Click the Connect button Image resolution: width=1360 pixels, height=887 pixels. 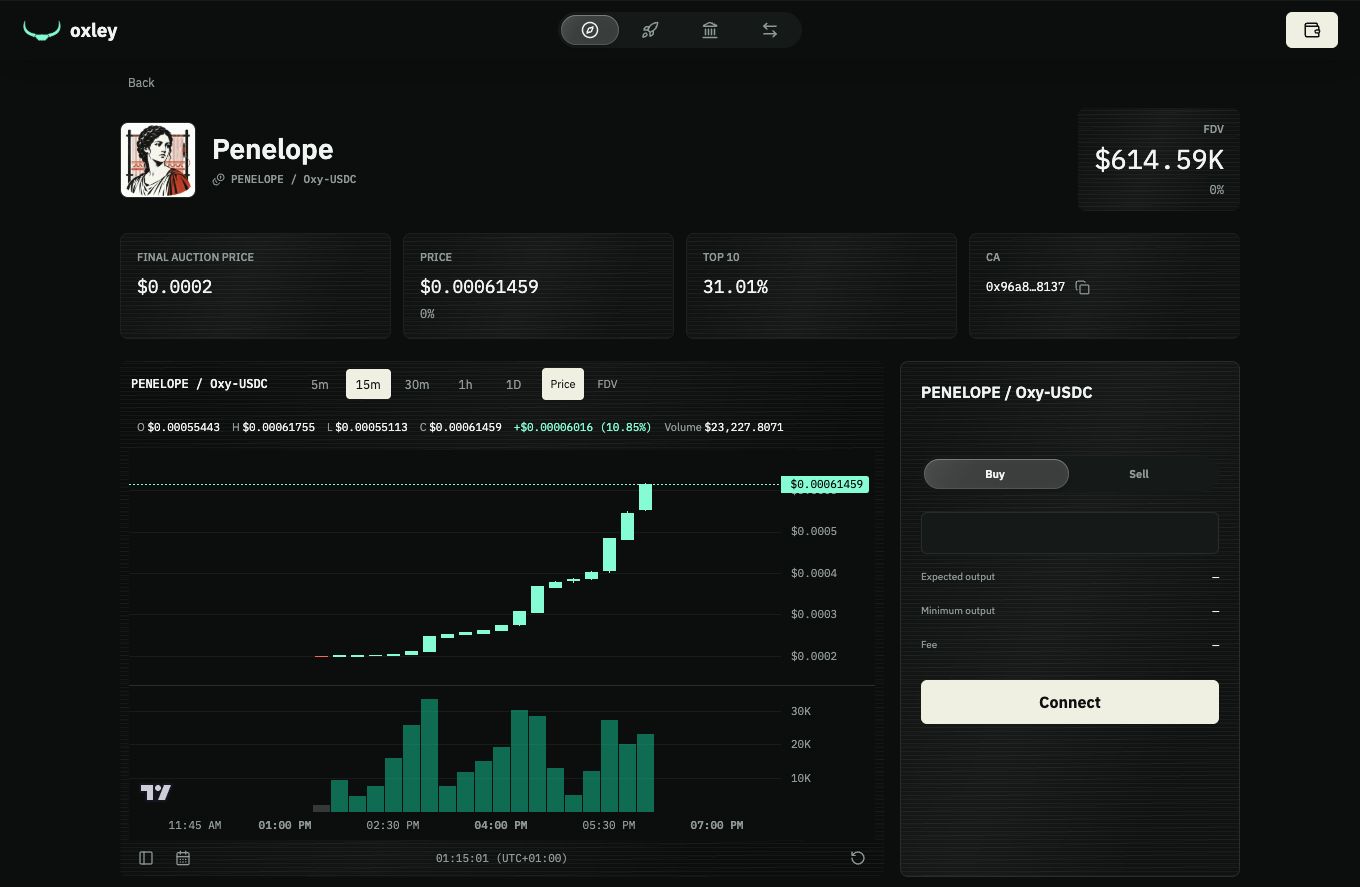[x=1070, y=702]
